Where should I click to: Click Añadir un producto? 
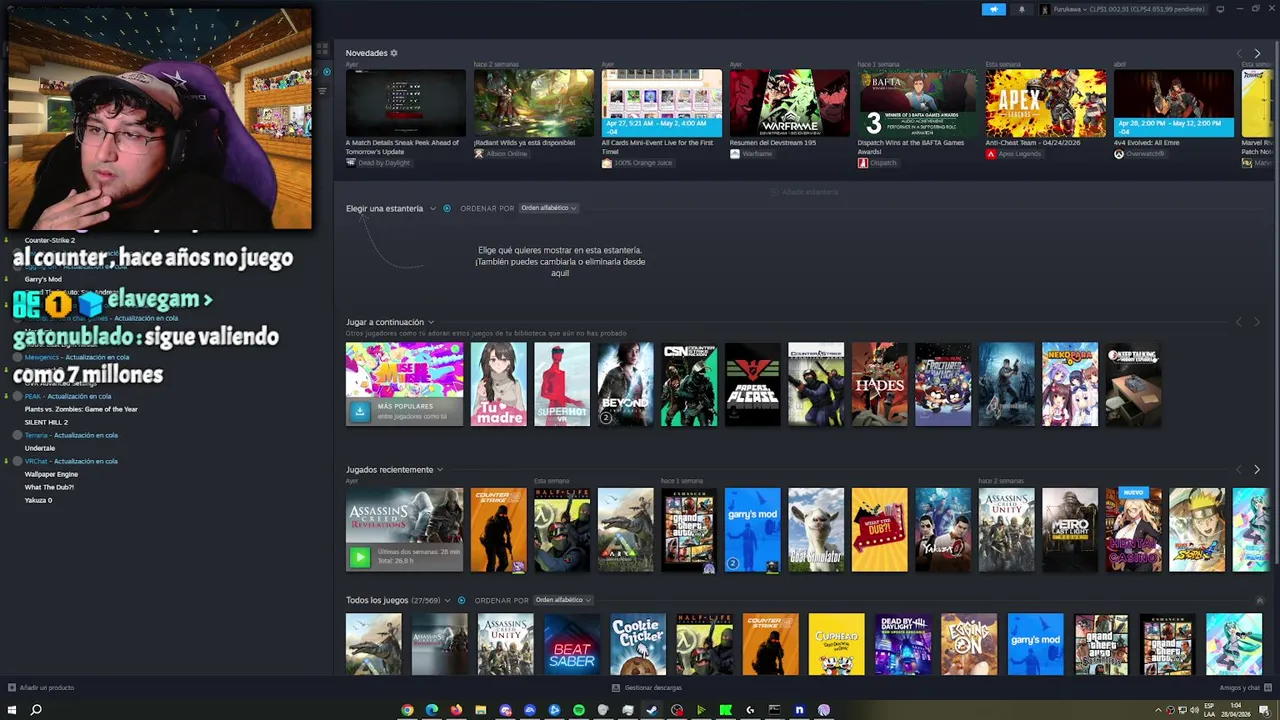[x=41, y=688]
